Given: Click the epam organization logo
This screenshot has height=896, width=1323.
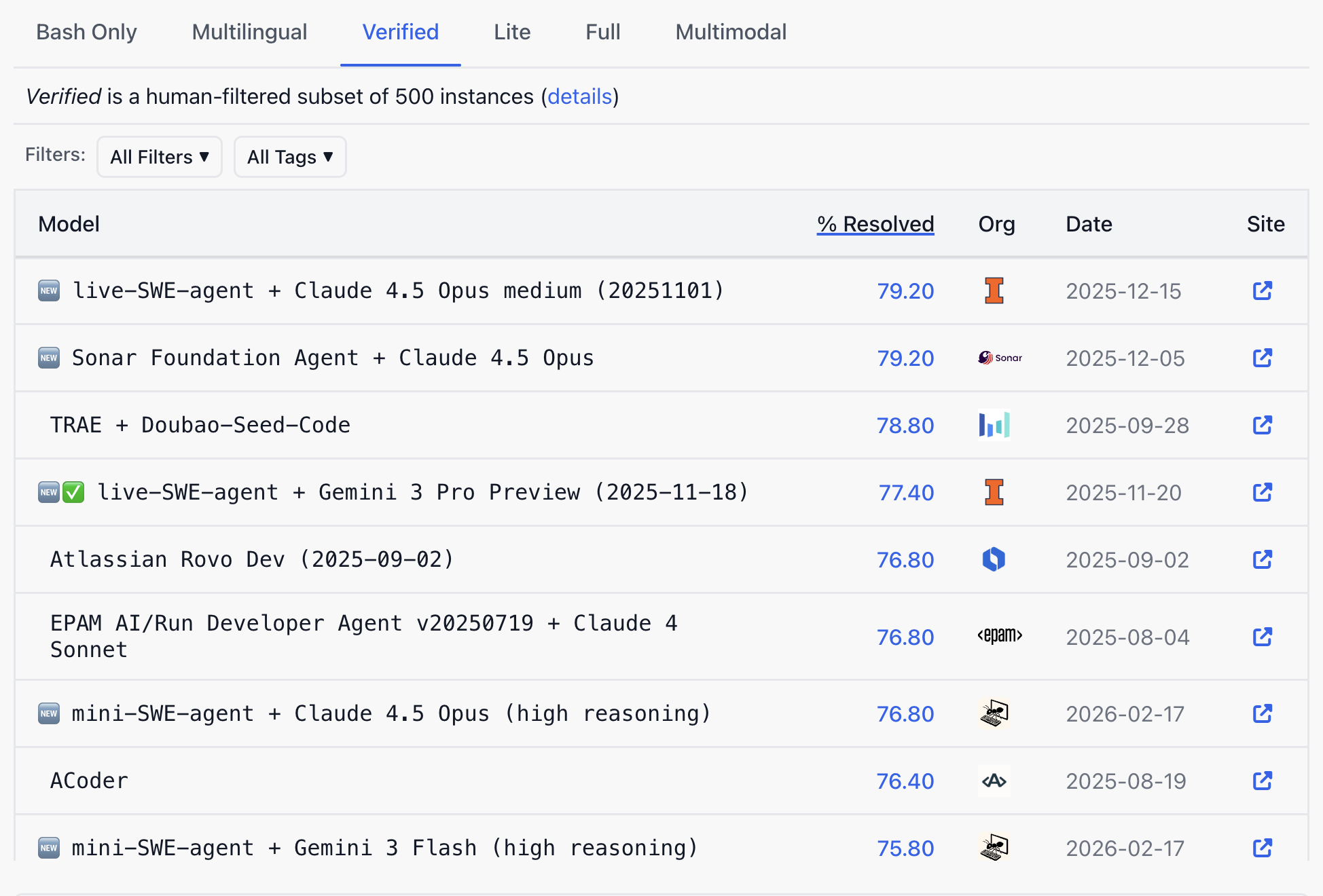Looking at the screenshot, I should pos(1000,636).
